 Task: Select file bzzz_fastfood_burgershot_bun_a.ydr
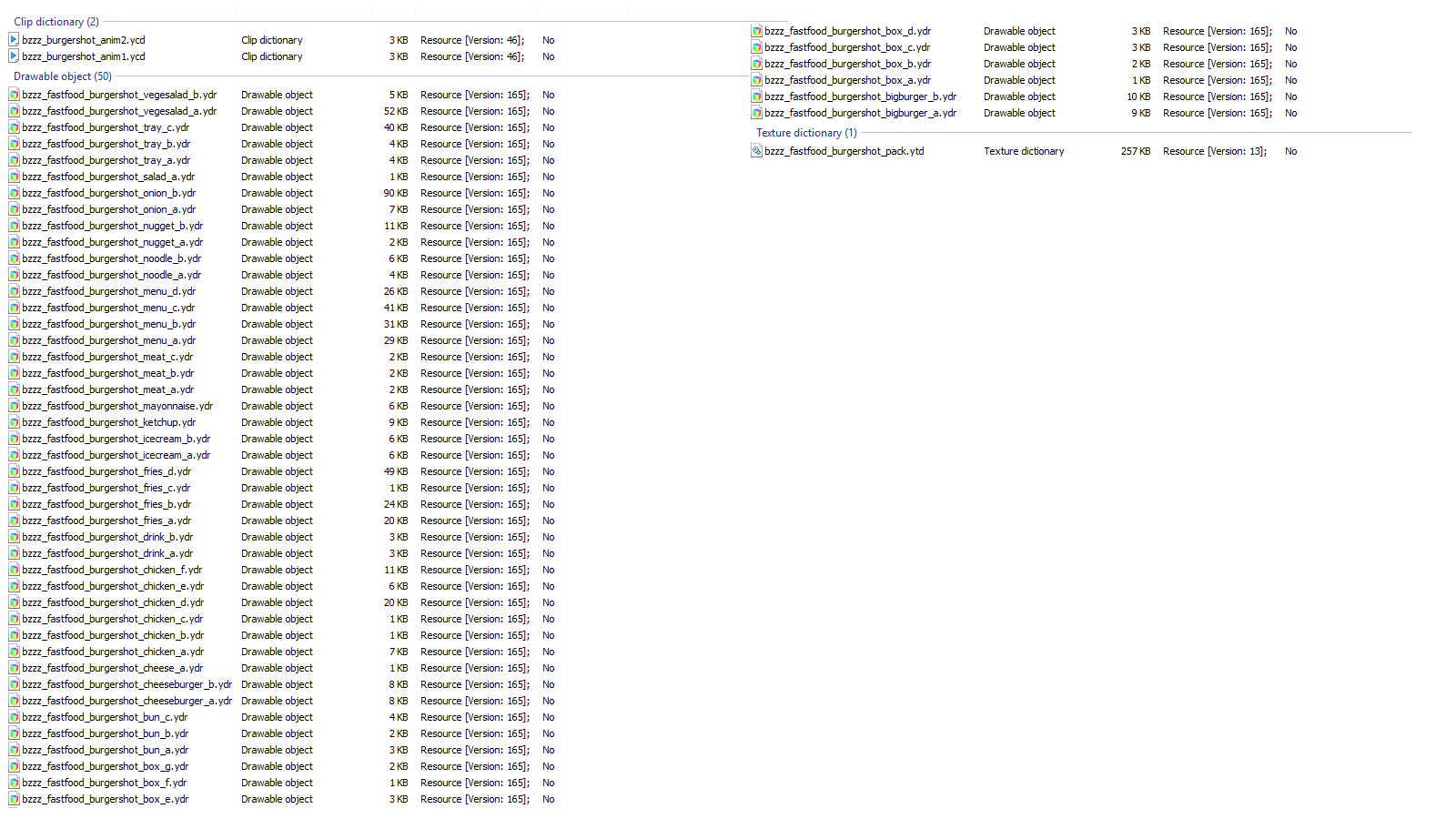click(x=106, y=750)
